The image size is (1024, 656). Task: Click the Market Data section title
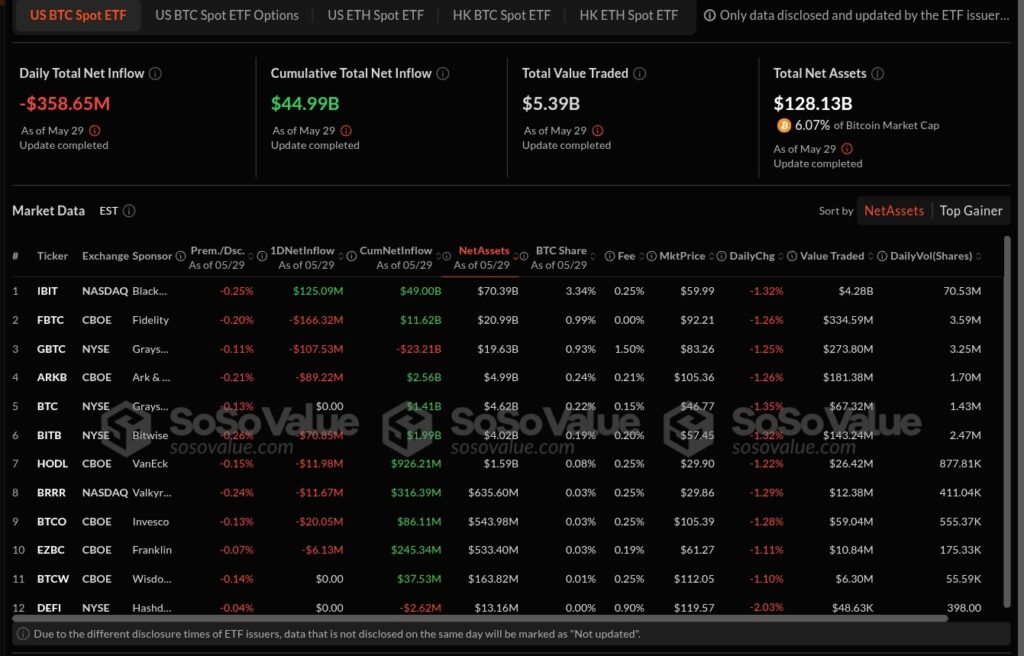point(48,211)
